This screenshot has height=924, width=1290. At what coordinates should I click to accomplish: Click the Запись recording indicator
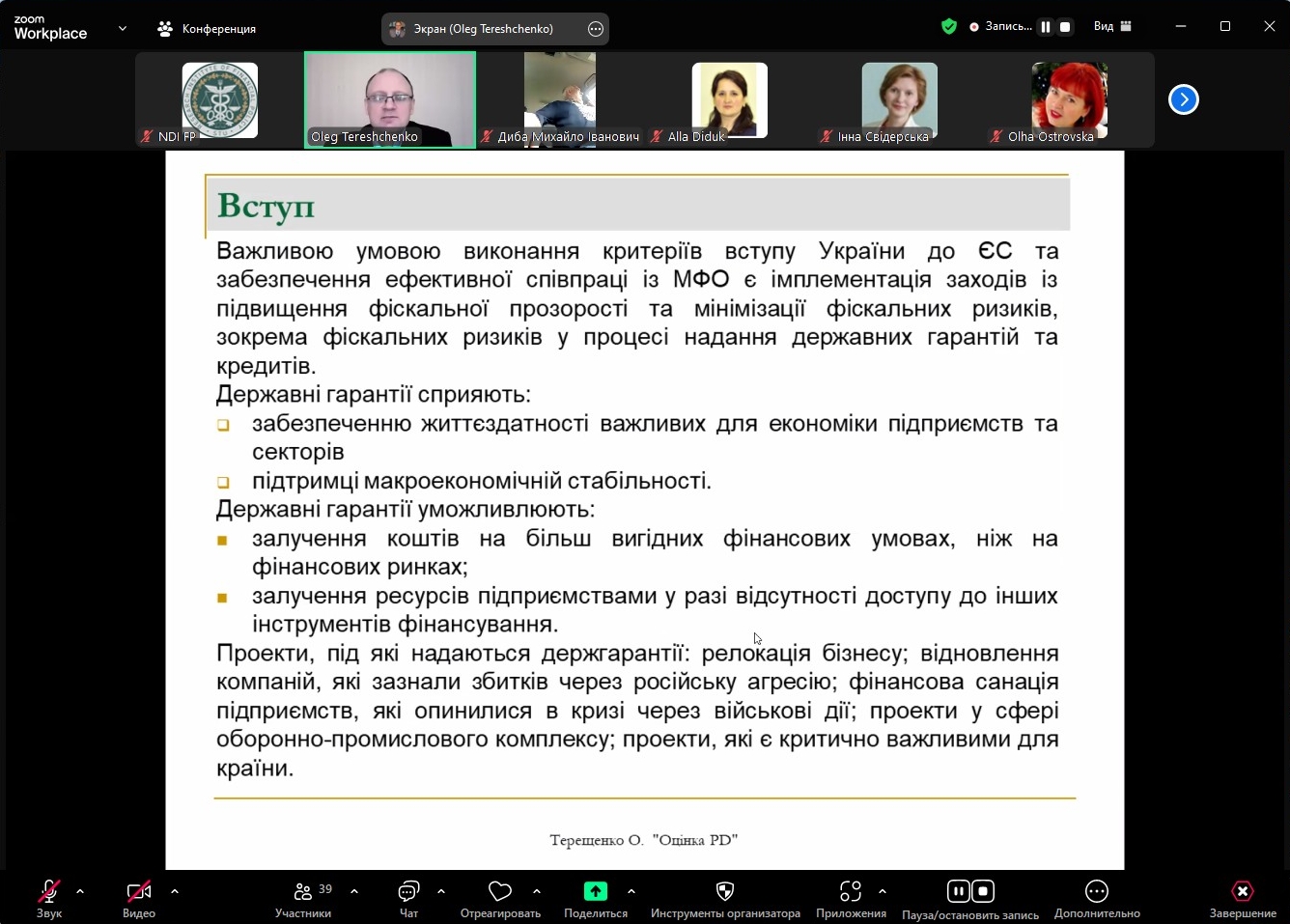pos(1001,27)
